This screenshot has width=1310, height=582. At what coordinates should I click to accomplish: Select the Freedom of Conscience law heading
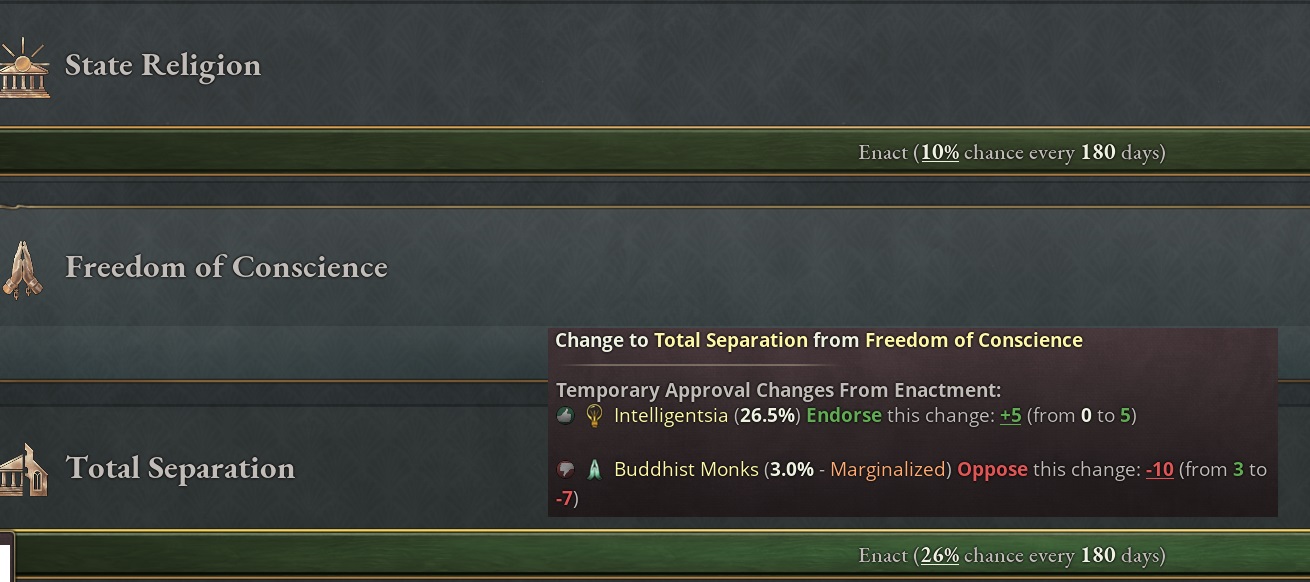pos(226,267)
